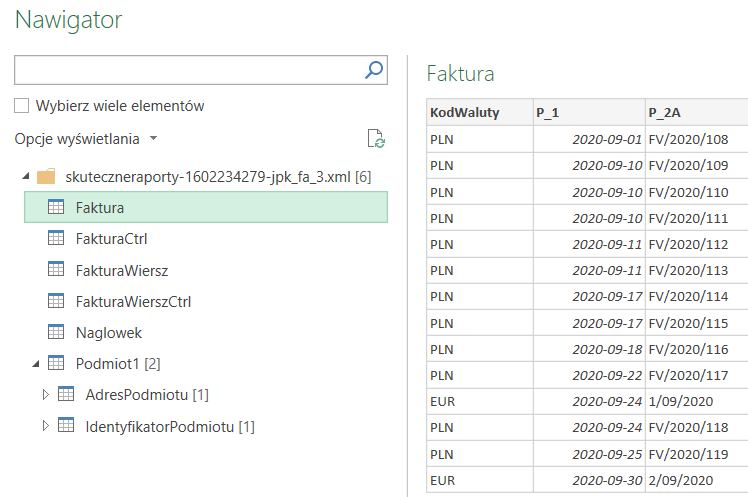Click the yellow XML file folder icon
The image size is (748, 497).
(46, 177)
